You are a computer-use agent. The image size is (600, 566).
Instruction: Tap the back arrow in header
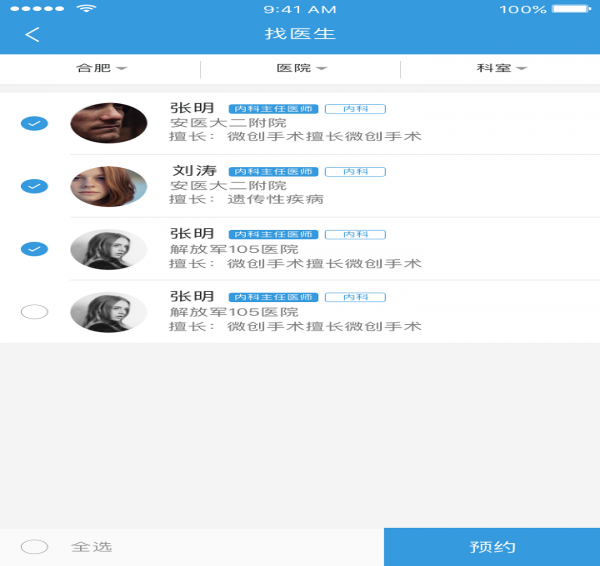click(32, 34)
